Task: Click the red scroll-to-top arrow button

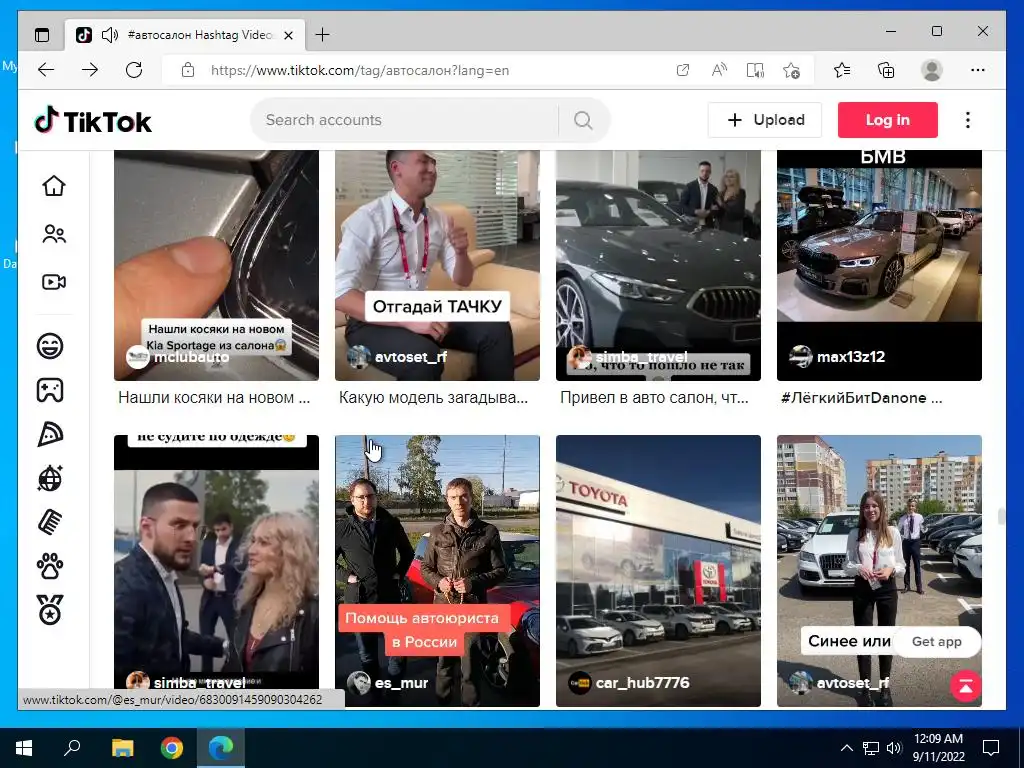Action: (x=966, y=686)
